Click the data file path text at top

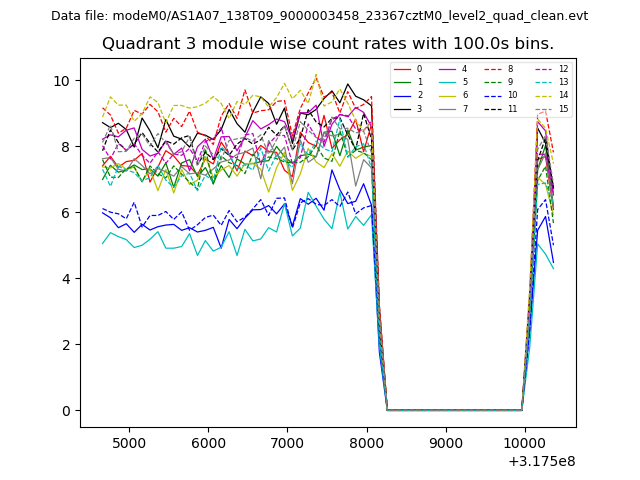(319, 16)
